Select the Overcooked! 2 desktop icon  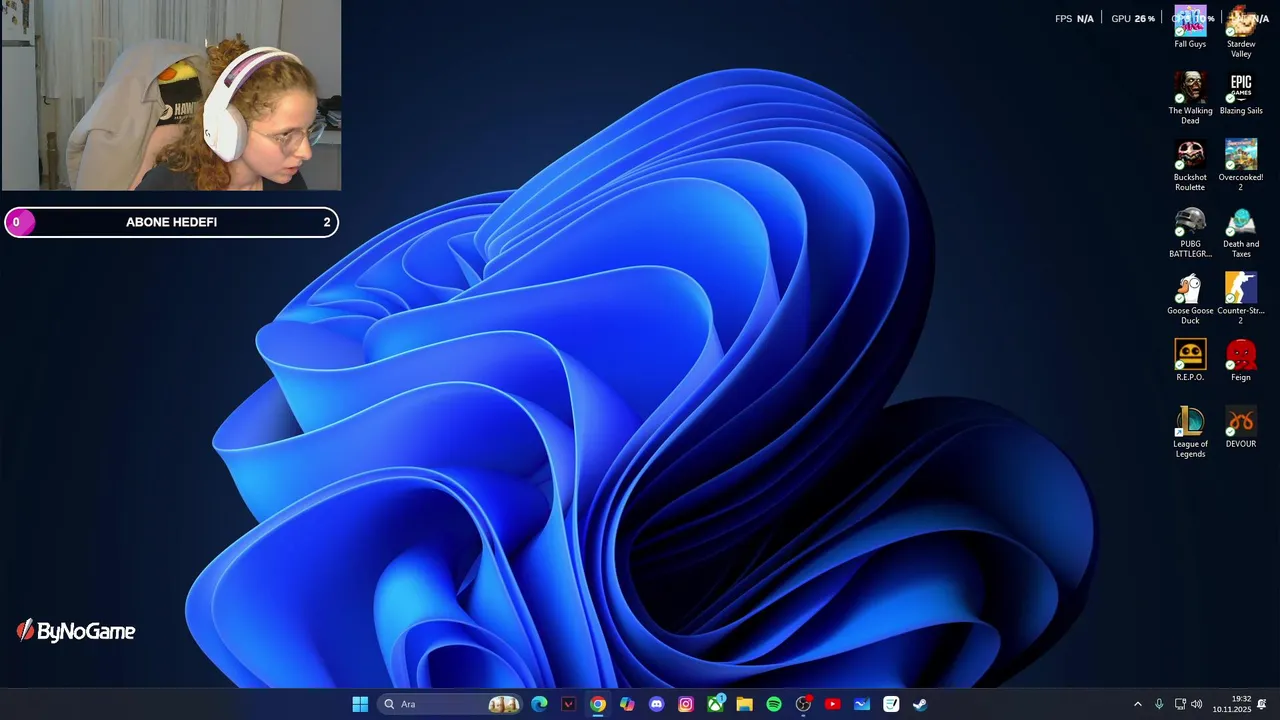(1241, 165)
